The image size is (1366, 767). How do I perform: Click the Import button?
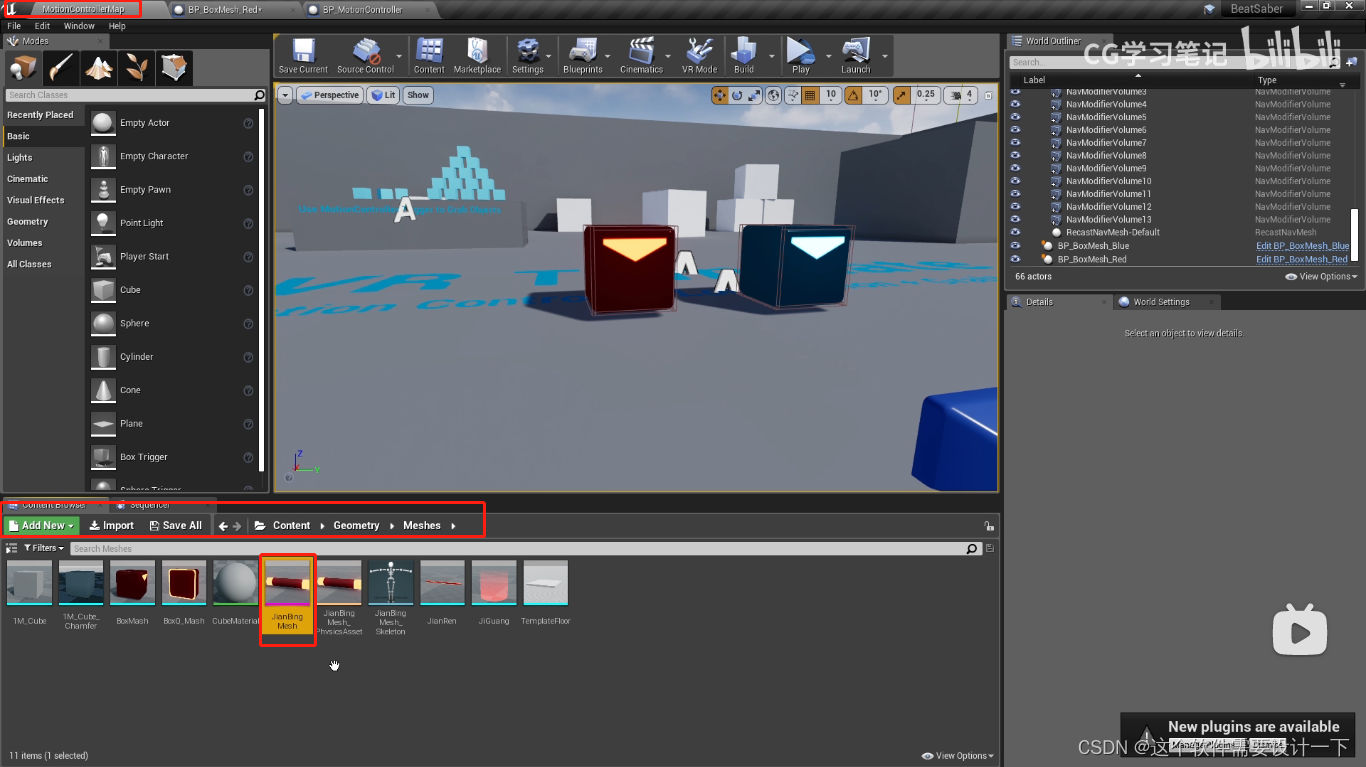click(x=111, y=525)
